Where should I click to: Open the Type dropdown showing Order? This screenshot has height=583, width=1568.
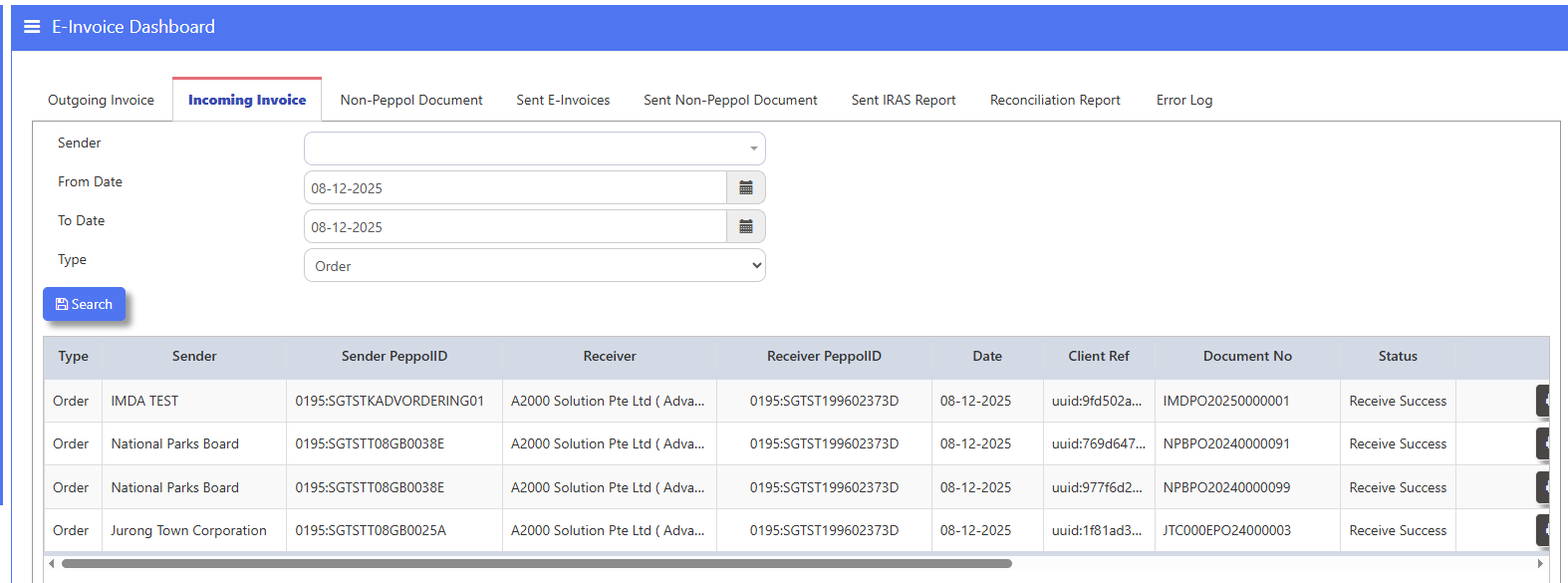tap(535, 265)
